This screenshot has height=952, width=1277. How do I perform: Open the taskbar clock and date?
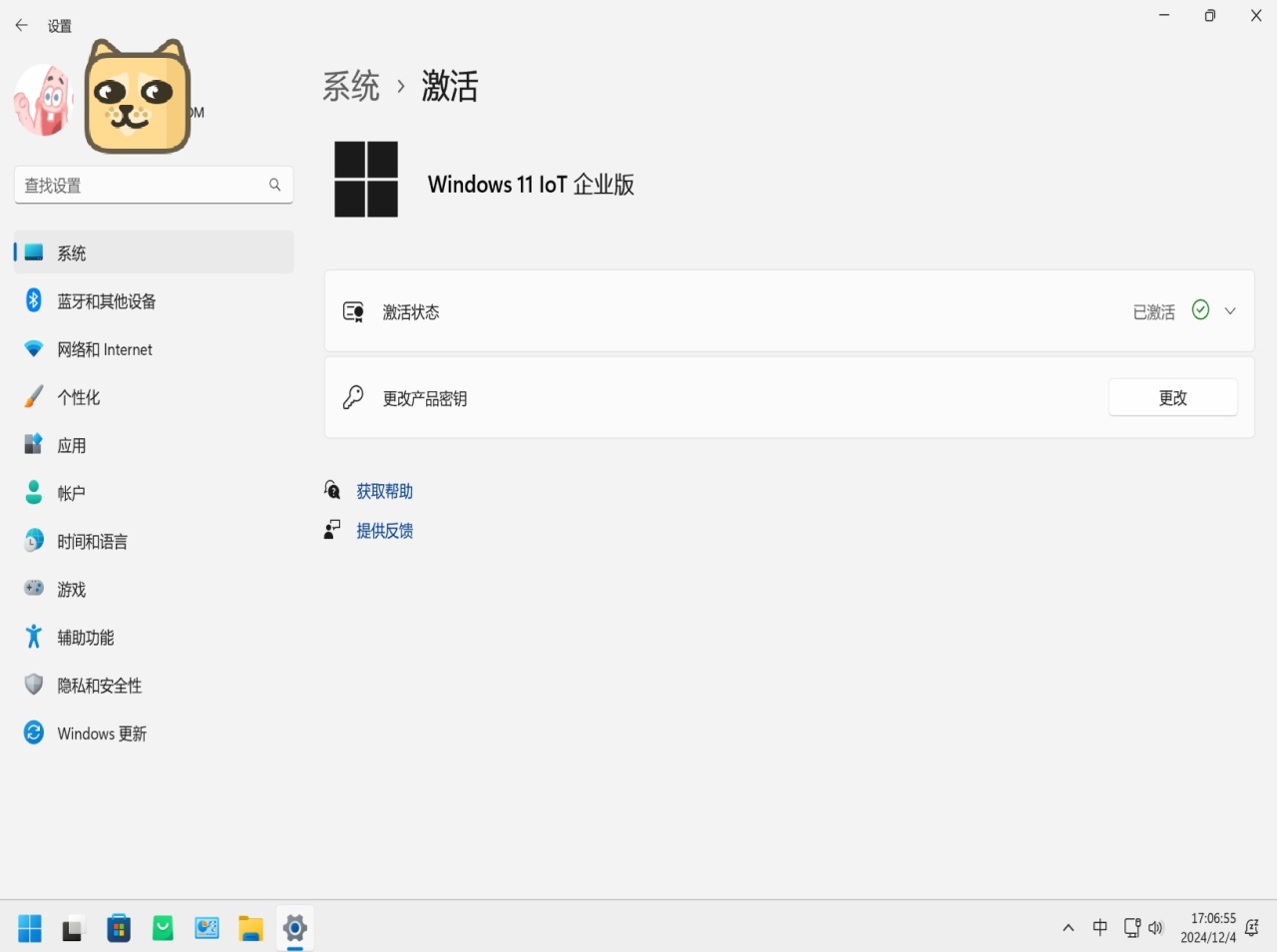point(1208,928)
